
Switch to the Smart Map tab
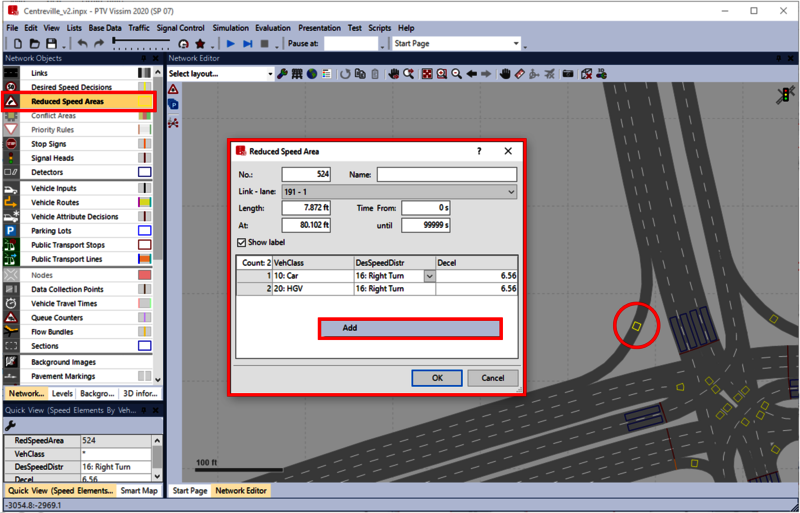(138, 491)
